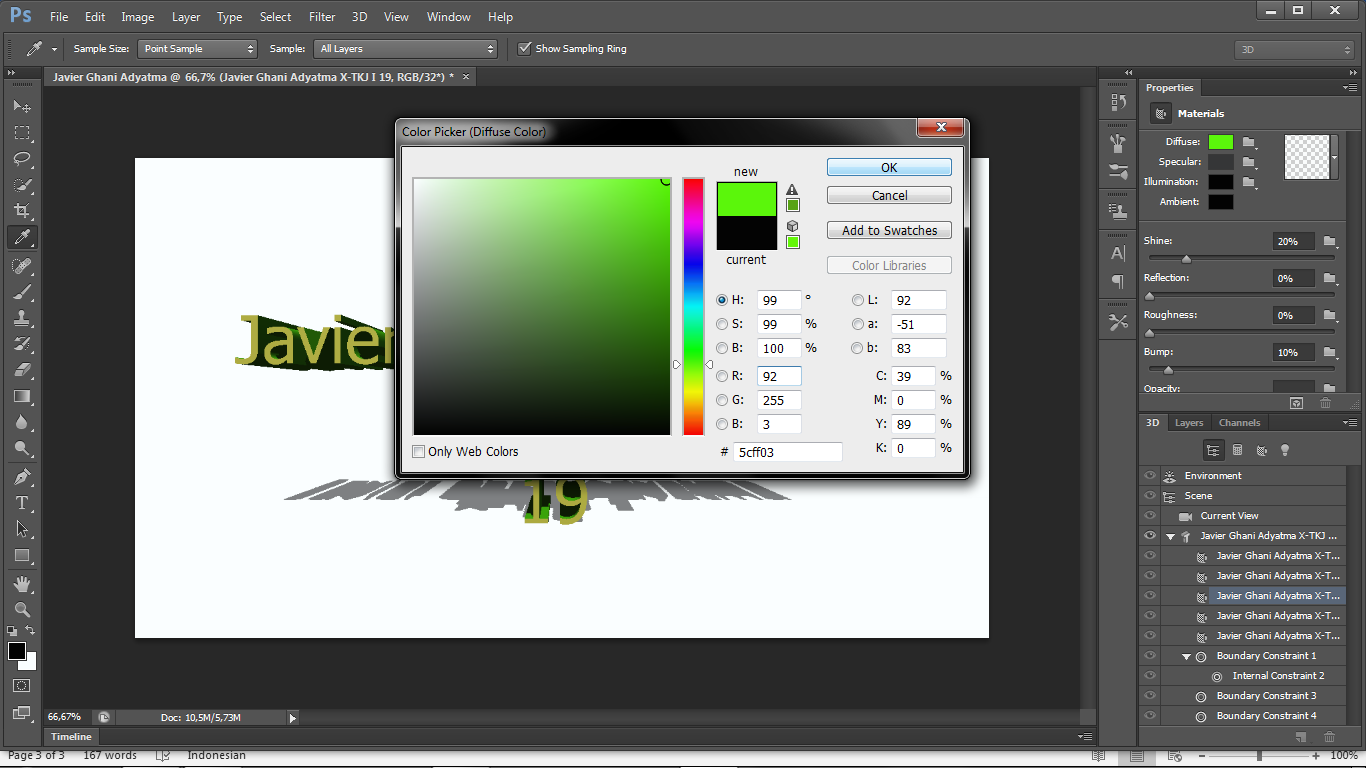The height and width of the screenshot is (768, 1366).
Task: Open the Properties panel options menu
Action: coord(1350,88)
